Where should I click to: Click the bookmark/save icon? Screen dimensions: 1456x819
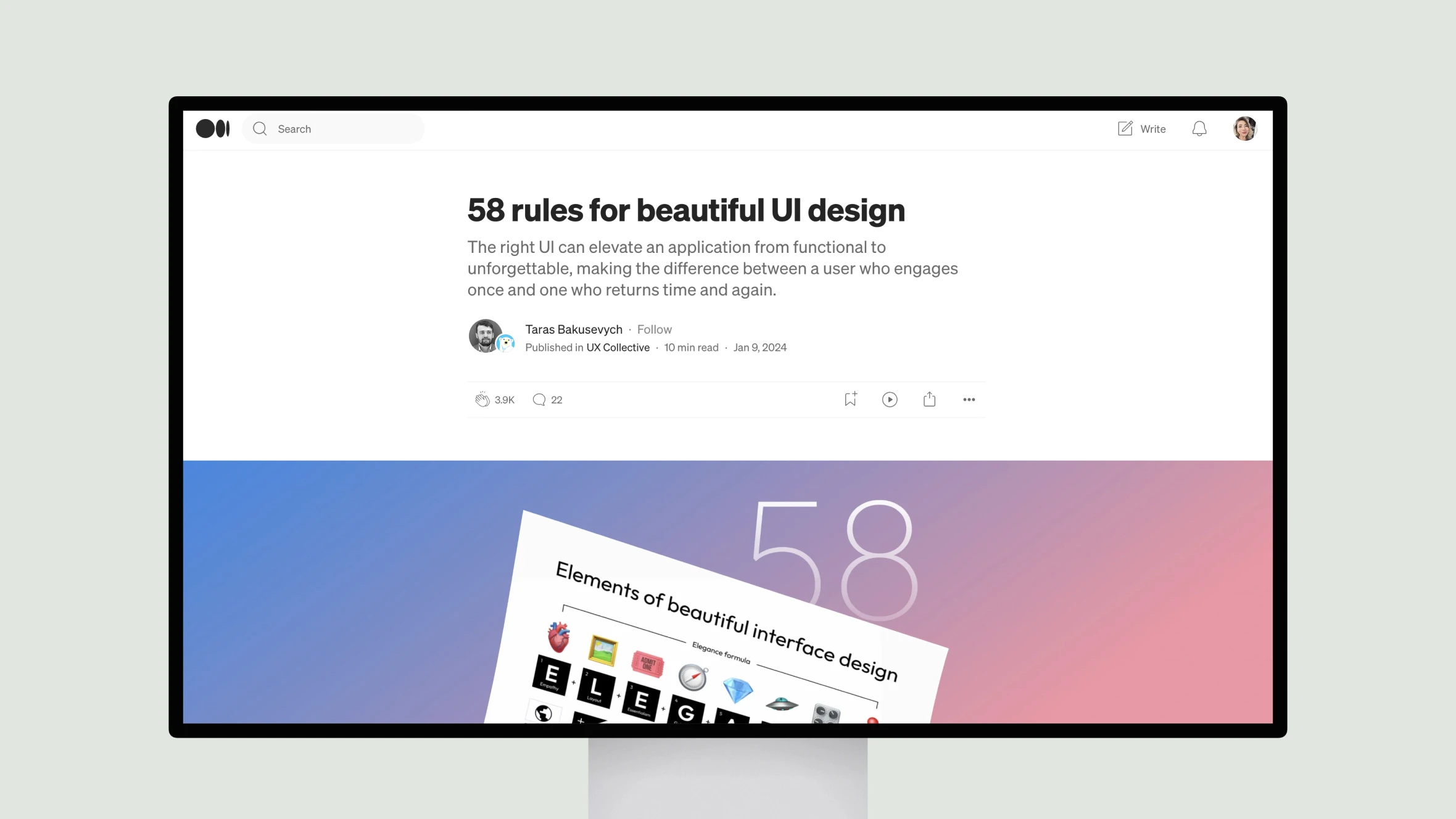[850, 399]
